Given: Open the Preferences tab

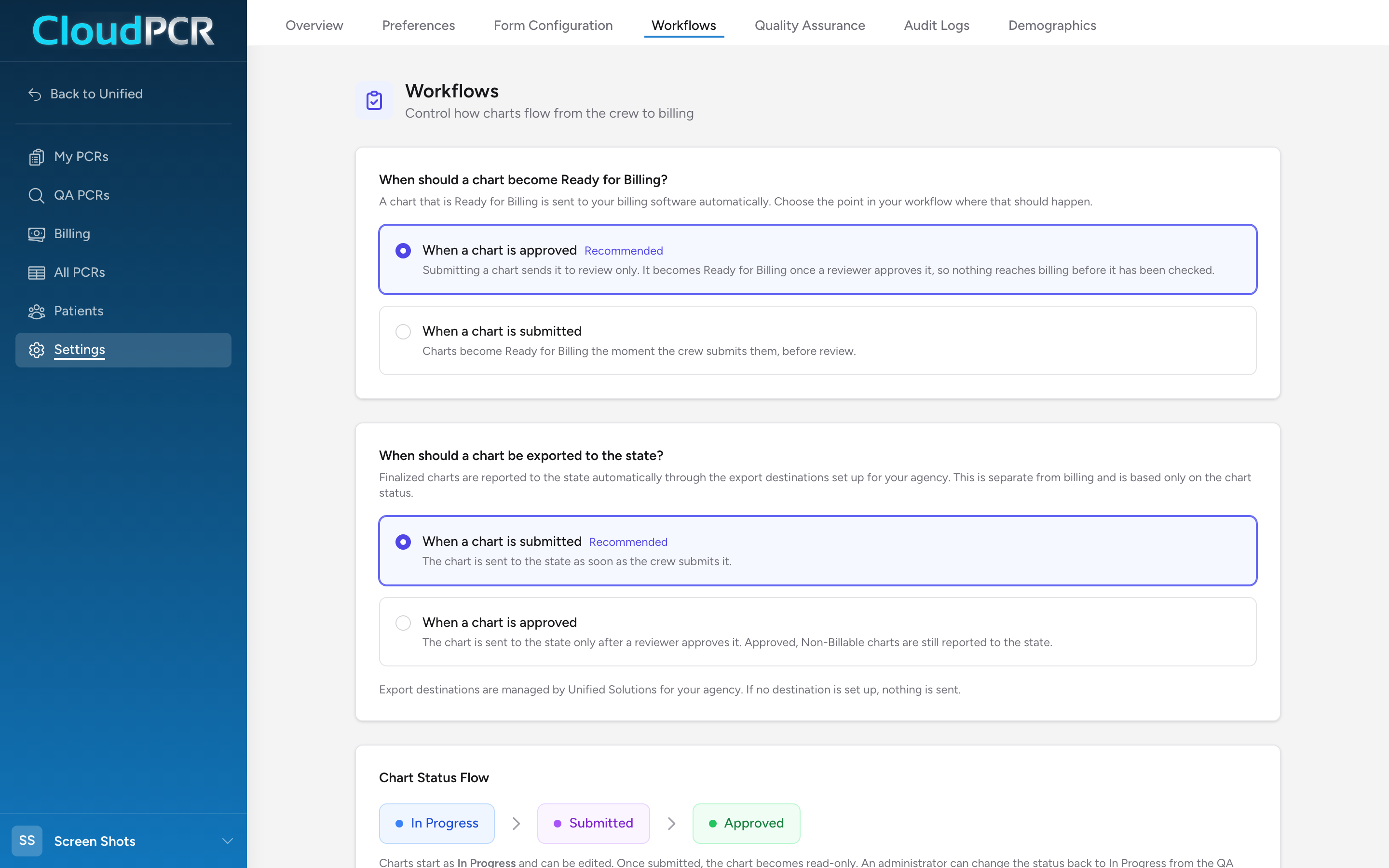Looking at the screenshot, I should [419, 25].
